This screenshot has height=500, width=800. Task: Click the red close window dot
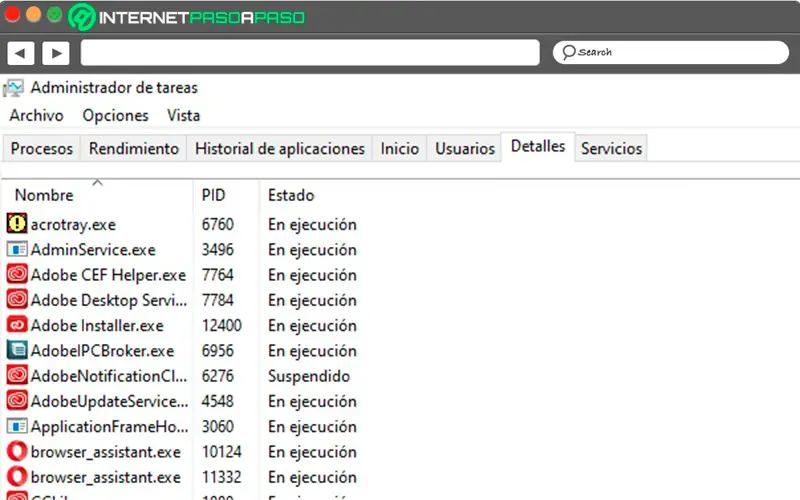(x=12, y=14)
